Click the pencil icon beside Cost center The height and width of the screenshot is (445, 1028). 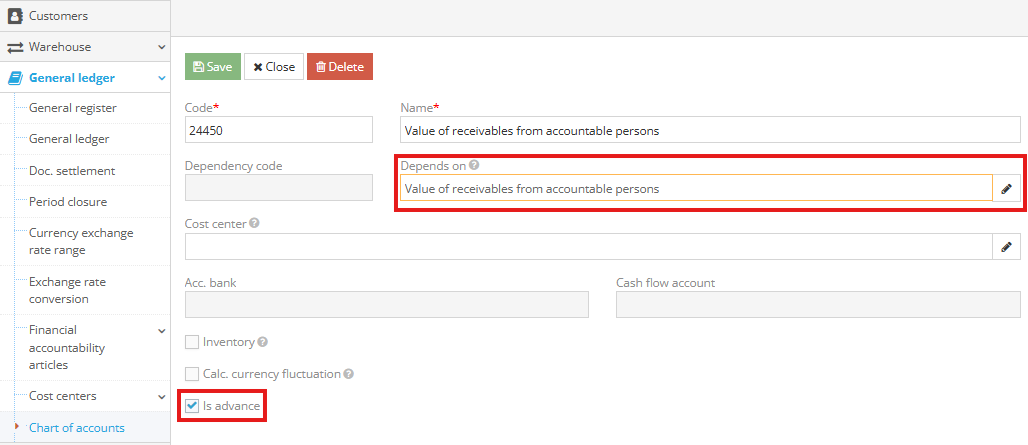click(1007, 247)
